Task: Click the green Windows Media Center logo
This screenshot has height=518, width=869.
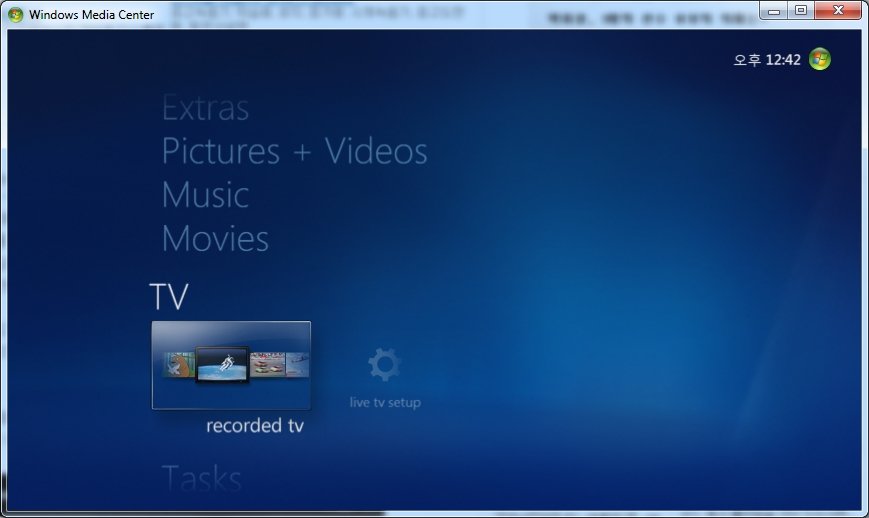Action: pyautogui.click(x=820, y=59)
